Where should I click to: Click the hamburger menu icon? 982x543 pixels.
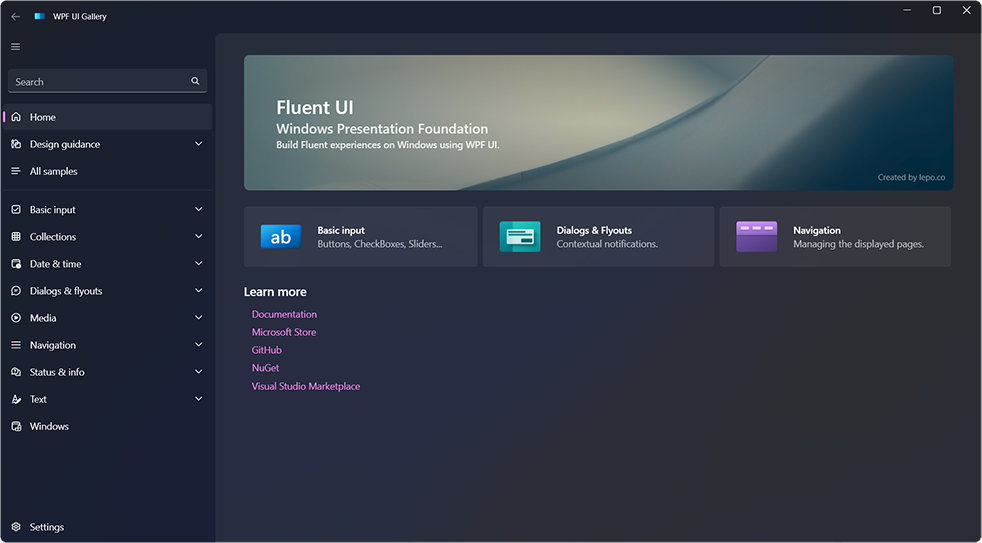(16, 46)
